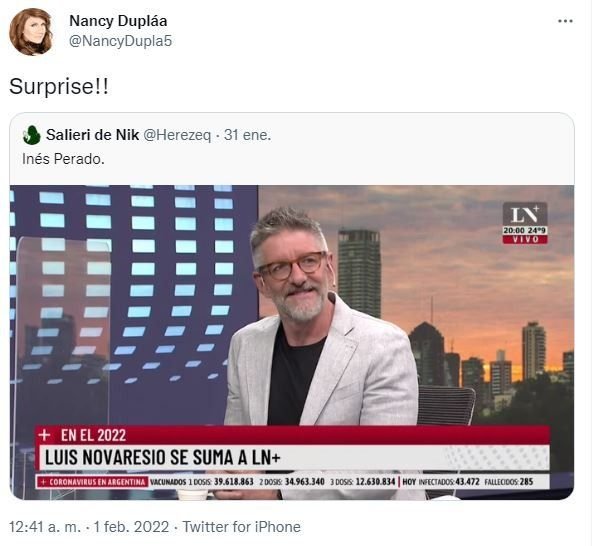Click the Salieri de Nik author name
The image size is (598, 546).
(x=92, y=135)
